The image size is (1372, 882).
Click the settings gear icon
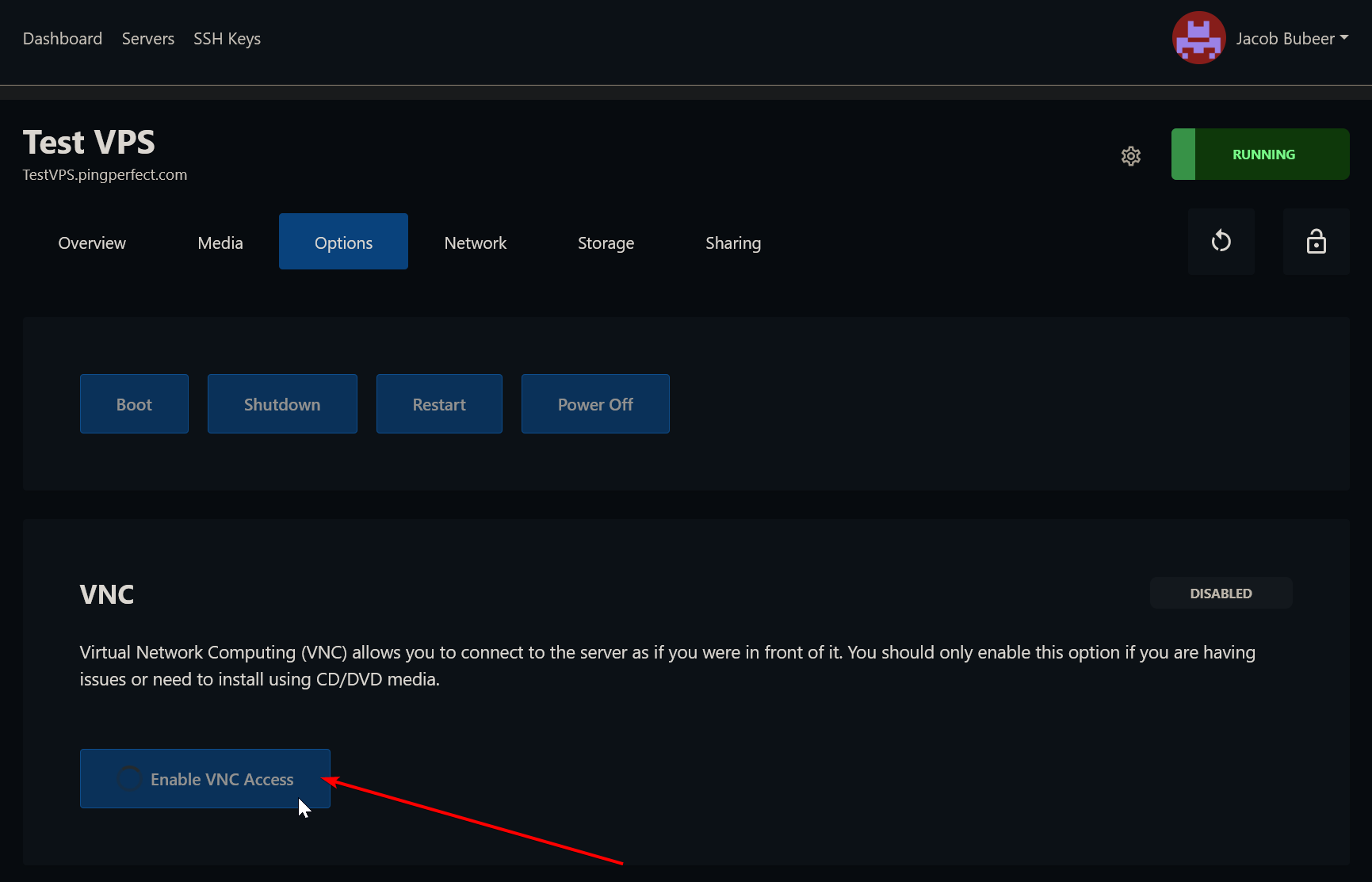point(1130,156)
